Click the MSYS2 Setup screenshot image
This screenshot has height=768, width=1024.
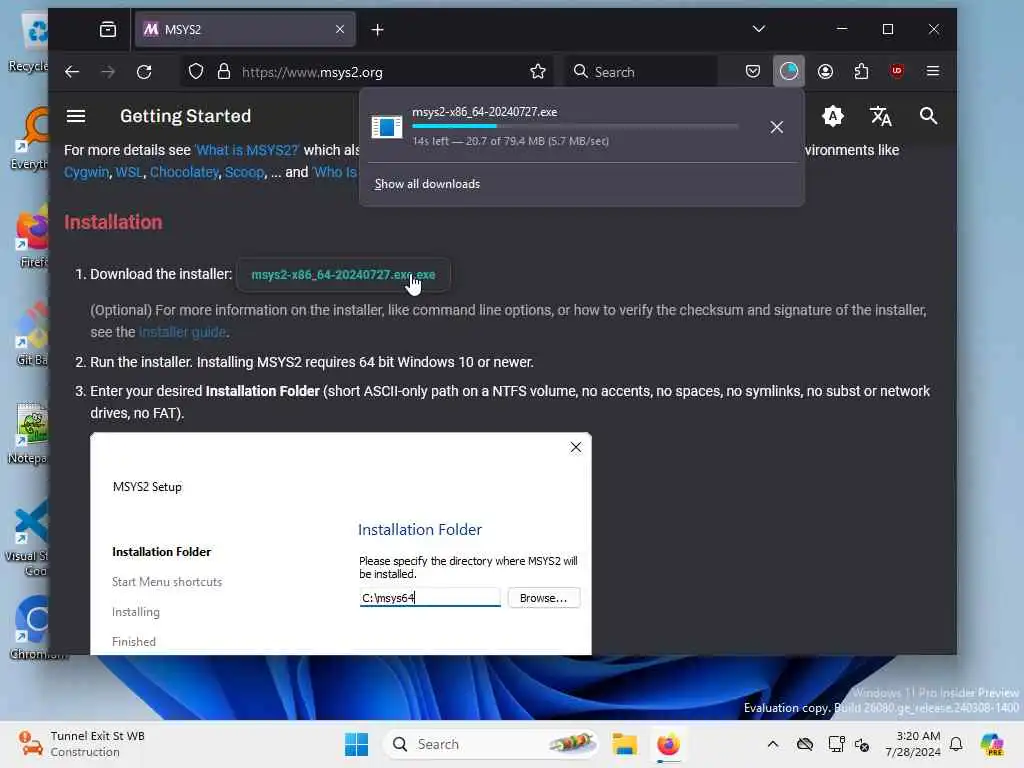pos(341,543)
